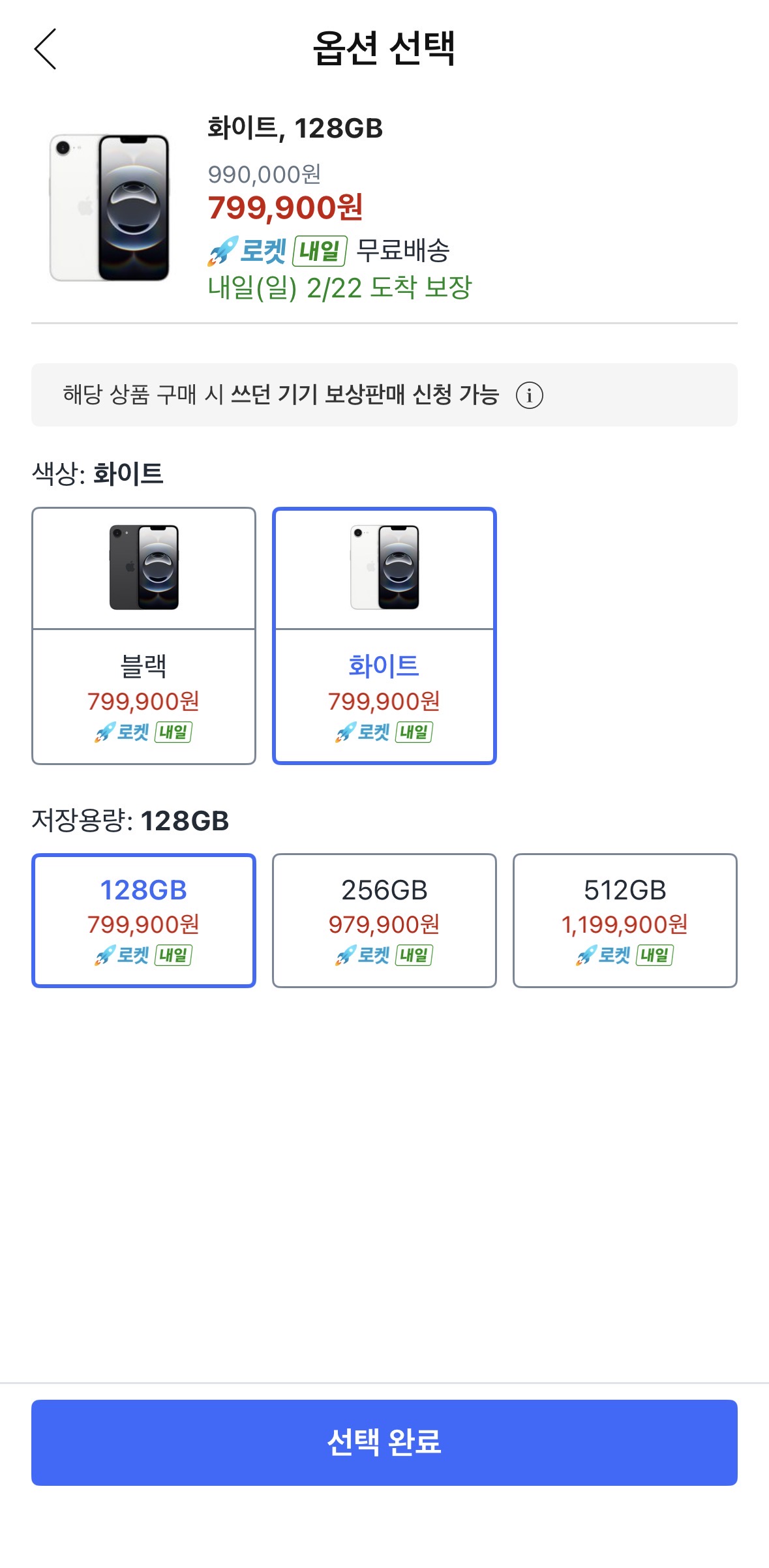Tap rocket badge in 화이트 card
The width and height of the screenshot is (769, 1568).
384,732
